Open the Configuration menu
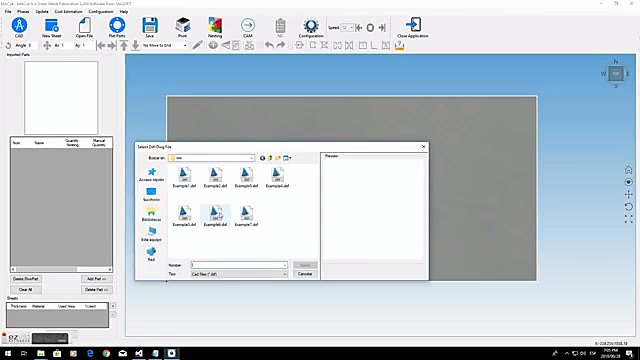The height and width of the screenshot is (360, 640). point(101,11)
